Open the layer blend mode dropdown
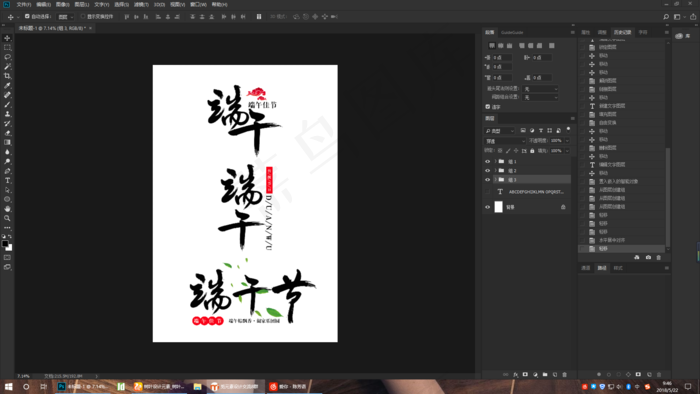700x394 pixels. pyautogui.click(x=505, y=141)
